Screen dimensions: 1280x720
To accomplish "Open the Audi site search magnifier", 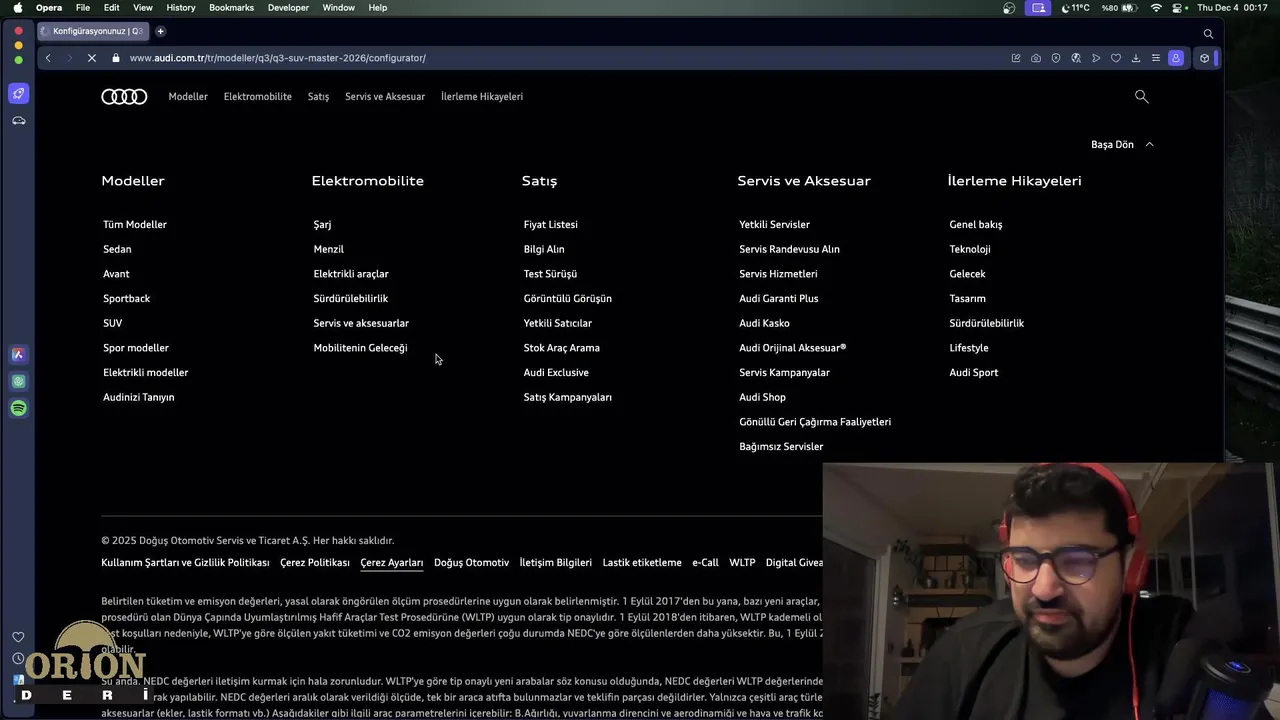I will point(1141,97).
